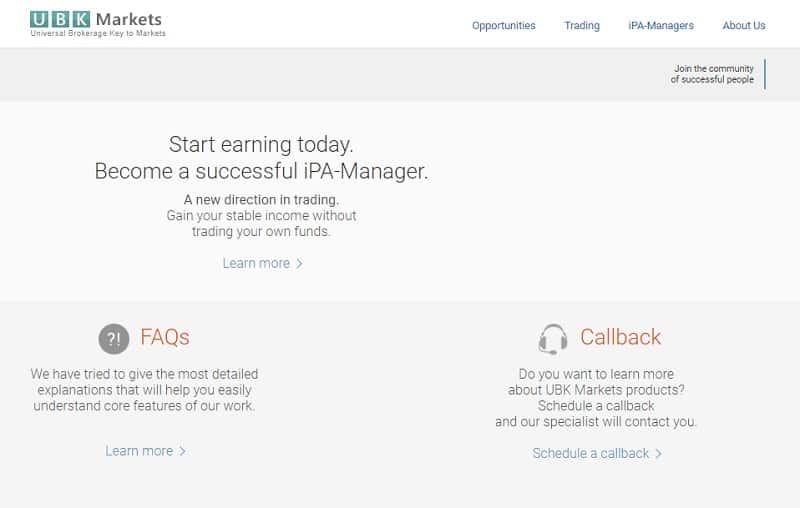800x508 pixels.
Task: Click the arrow after Schedule a callback
Action: pos(659,454)
